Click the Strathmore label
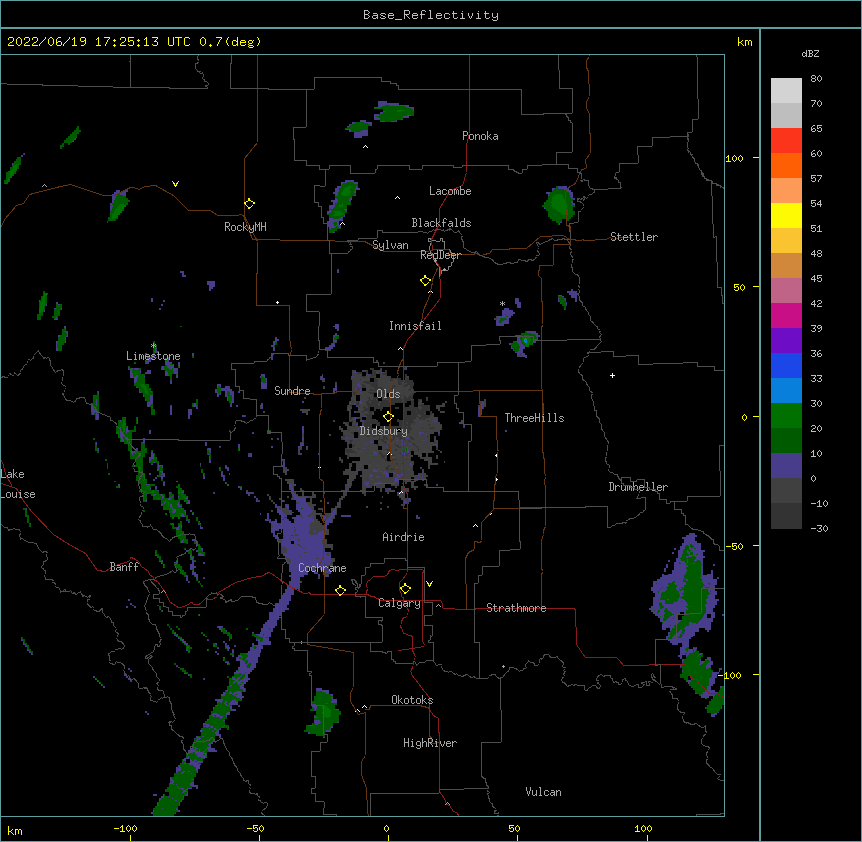This screenshot has width=862, height=842. (x=516, y=608)
